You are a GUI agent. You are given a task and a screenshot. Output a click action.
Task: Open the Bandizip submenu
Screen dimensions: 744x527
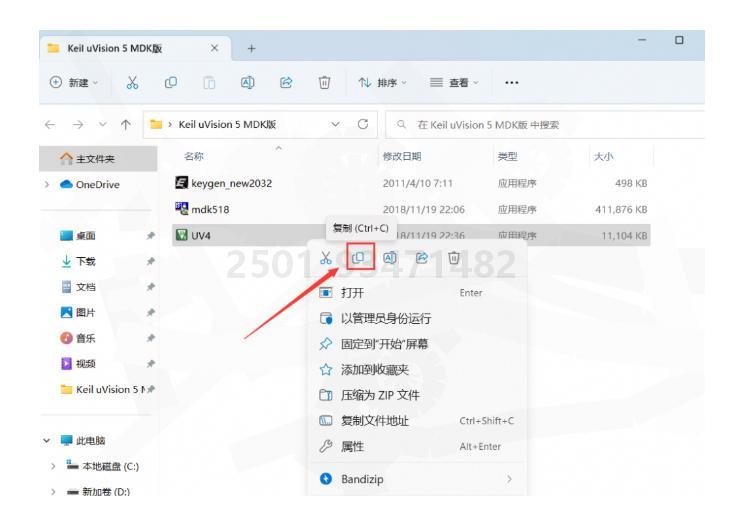(417, 479)
